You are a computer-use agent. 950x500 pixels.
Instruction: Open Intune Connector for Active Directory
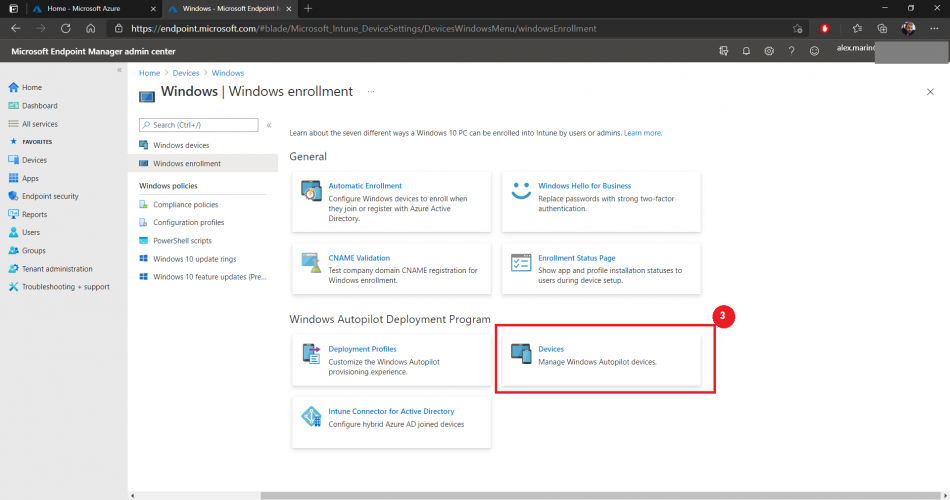pyautogui.click(x=391, y=422)
